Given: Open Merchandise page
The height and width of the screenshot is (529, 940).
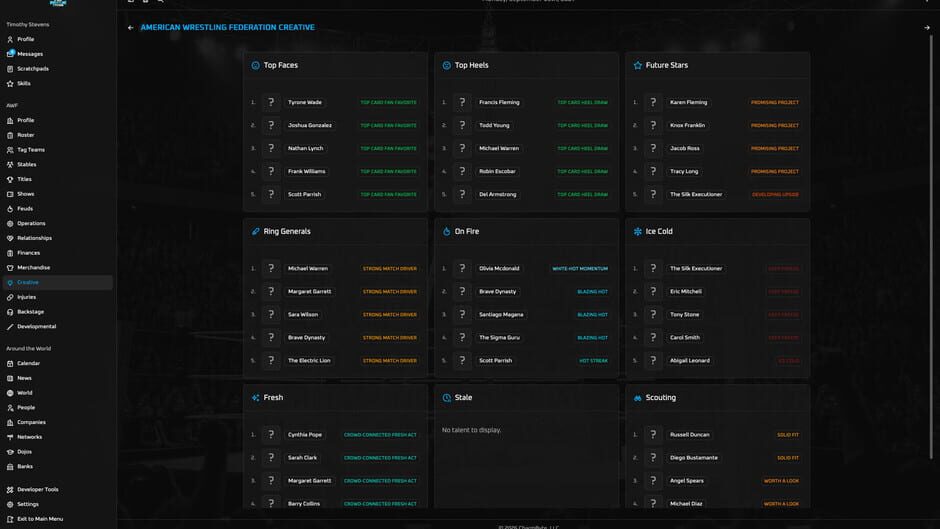Looking at the screenshot, I should tap(33, 267).
